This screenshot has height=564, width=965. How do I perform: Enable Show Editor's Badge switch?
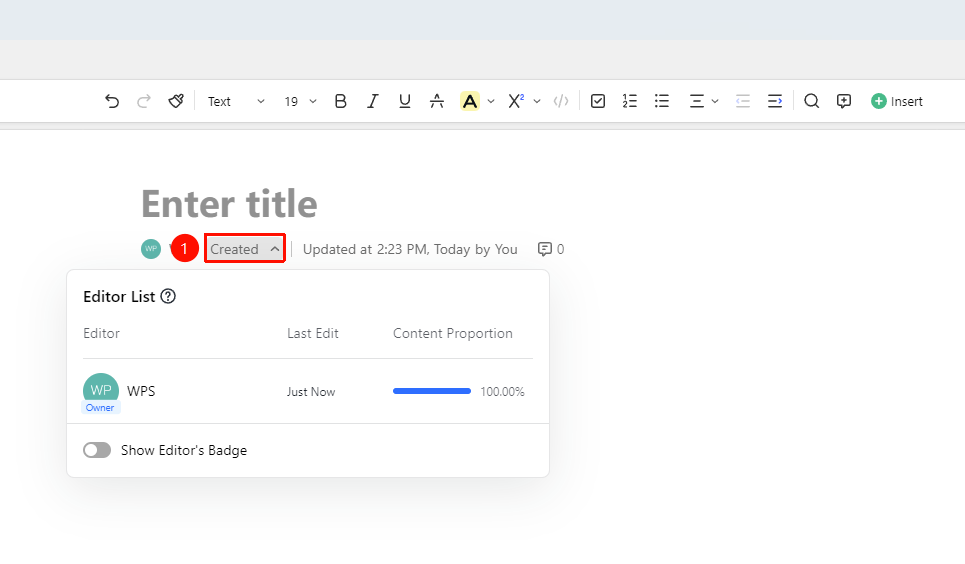coord(97,450)
